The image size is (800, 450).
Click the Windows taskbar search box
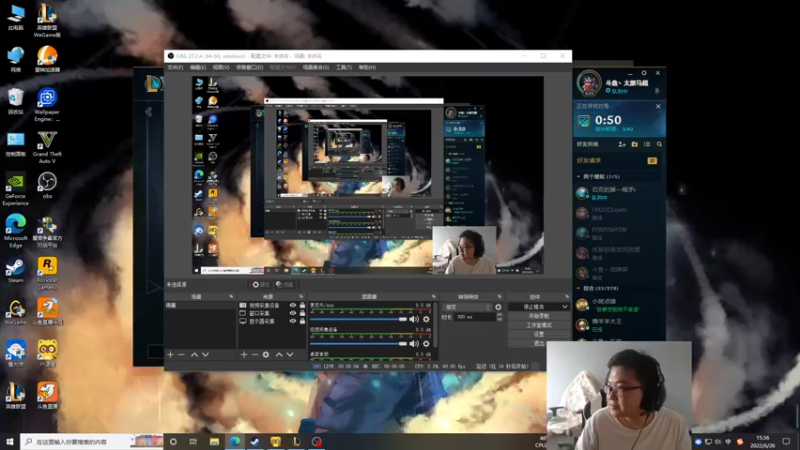(92, 441)
